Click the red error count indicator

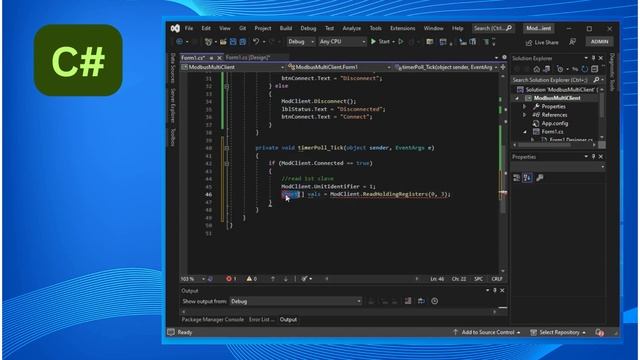231,279
